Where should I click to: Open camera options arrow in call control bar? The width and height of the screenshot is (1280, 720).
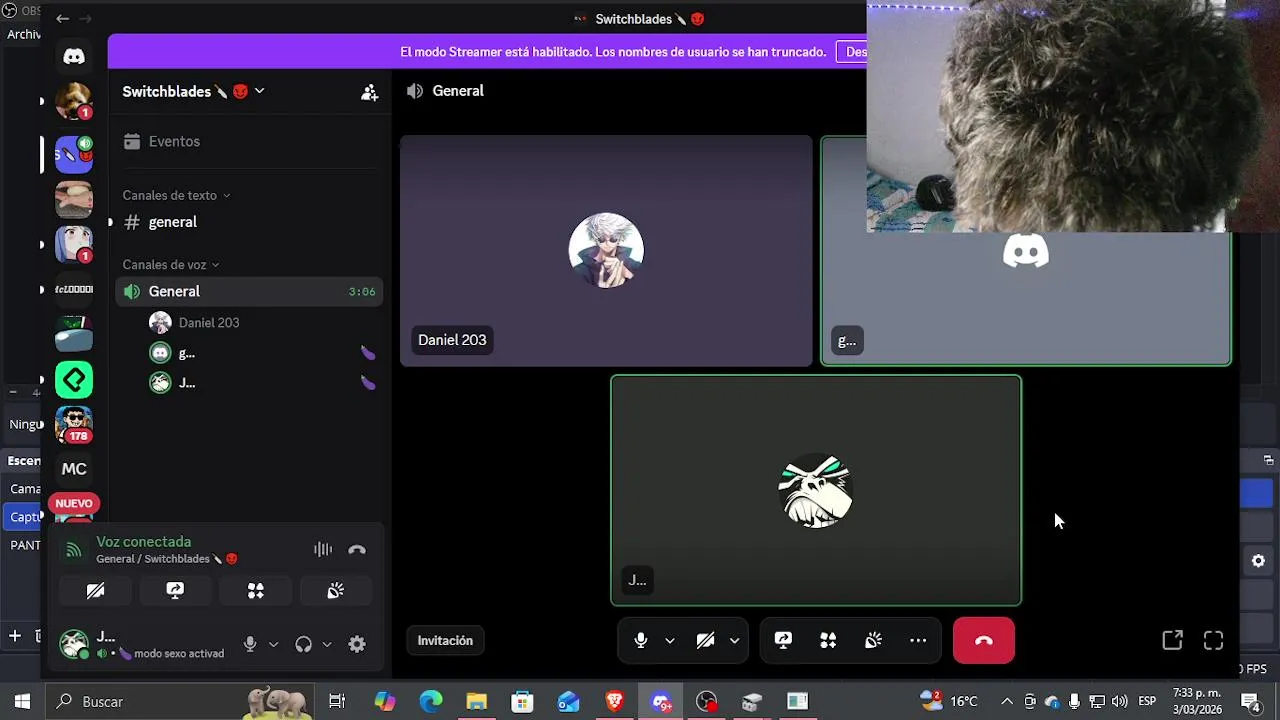pyautogui.click(x=734, y=641)
